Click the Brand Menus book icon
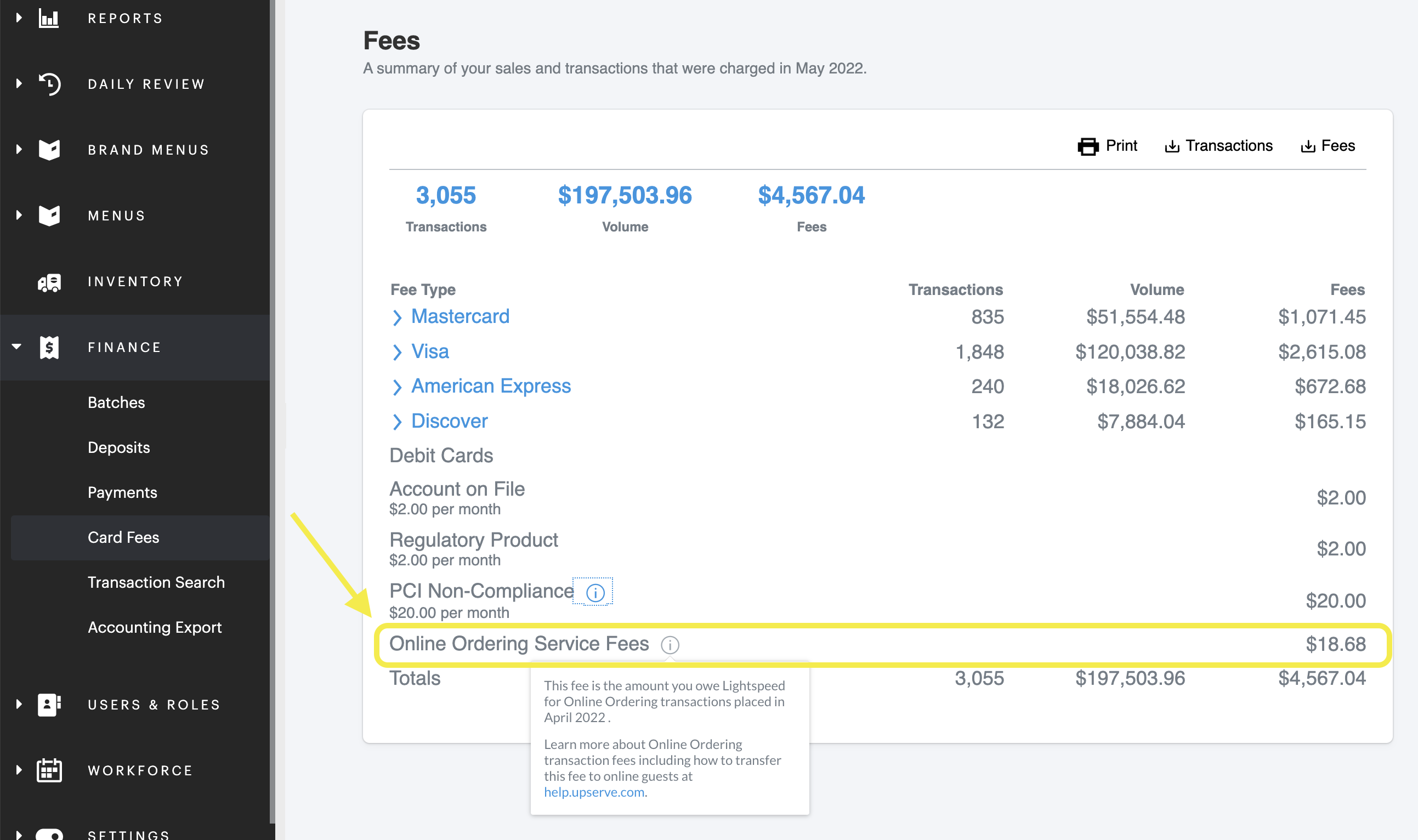This screenshot has width=1418, height=840. 49,150
